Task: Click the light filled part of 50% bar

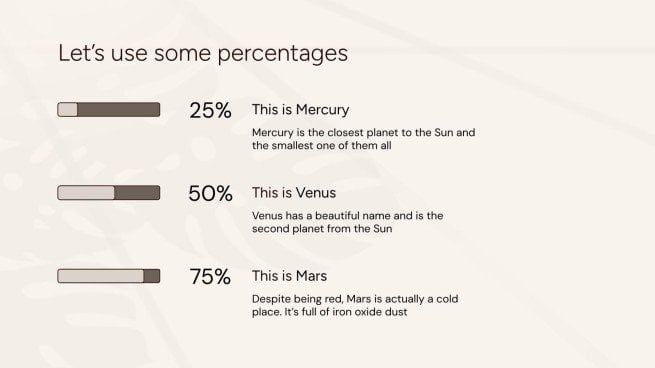Action: pos(86,193)
